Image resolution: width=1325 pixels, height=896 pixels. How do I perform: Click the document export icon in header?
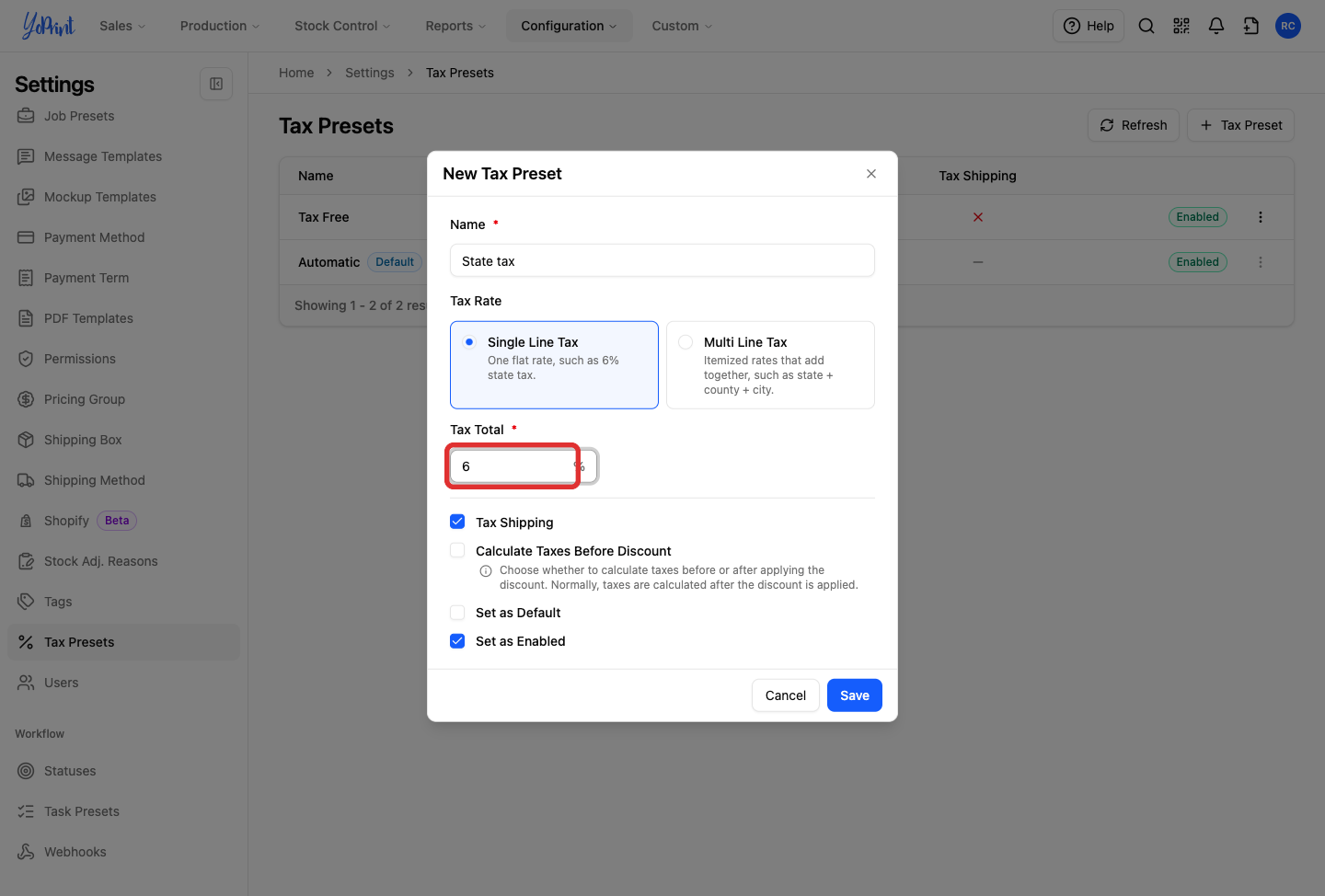(1251, 26)
